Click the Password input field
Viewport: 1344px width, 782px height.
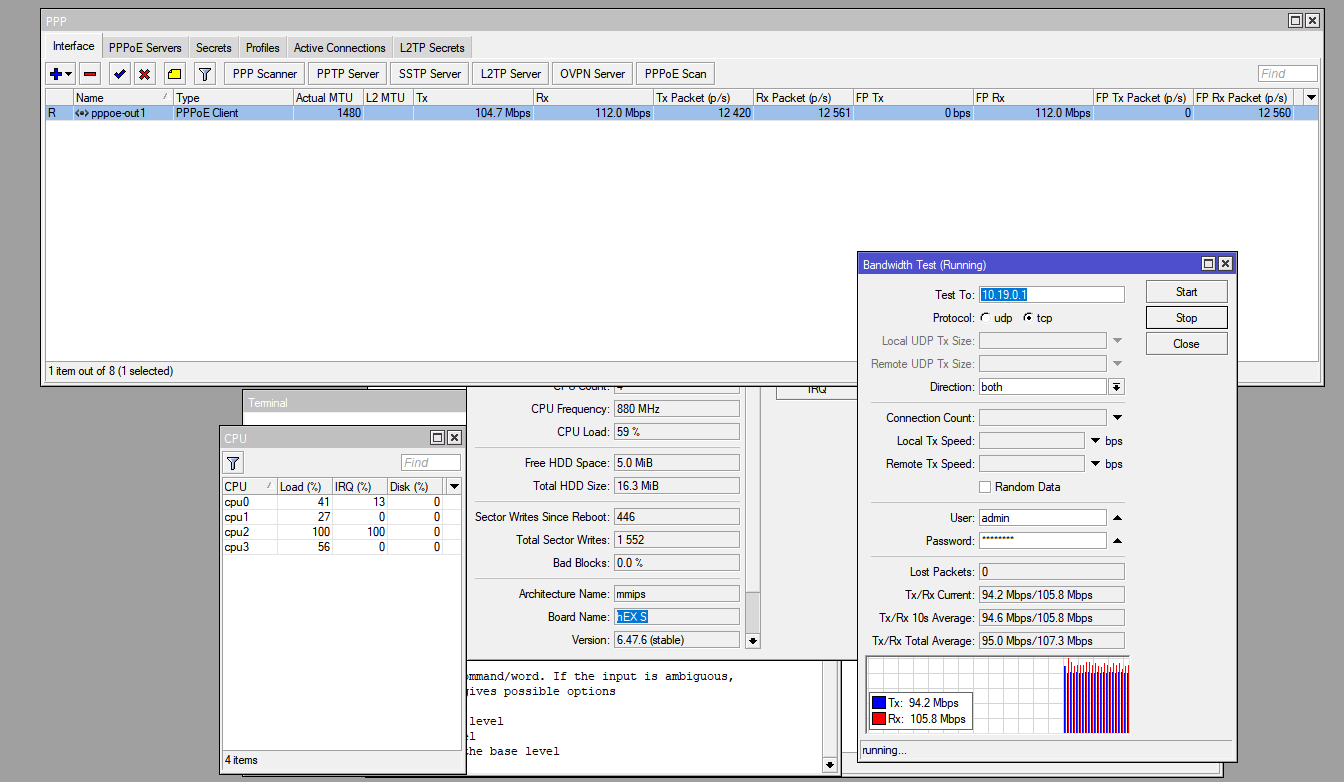click(x=1043, y=541)
